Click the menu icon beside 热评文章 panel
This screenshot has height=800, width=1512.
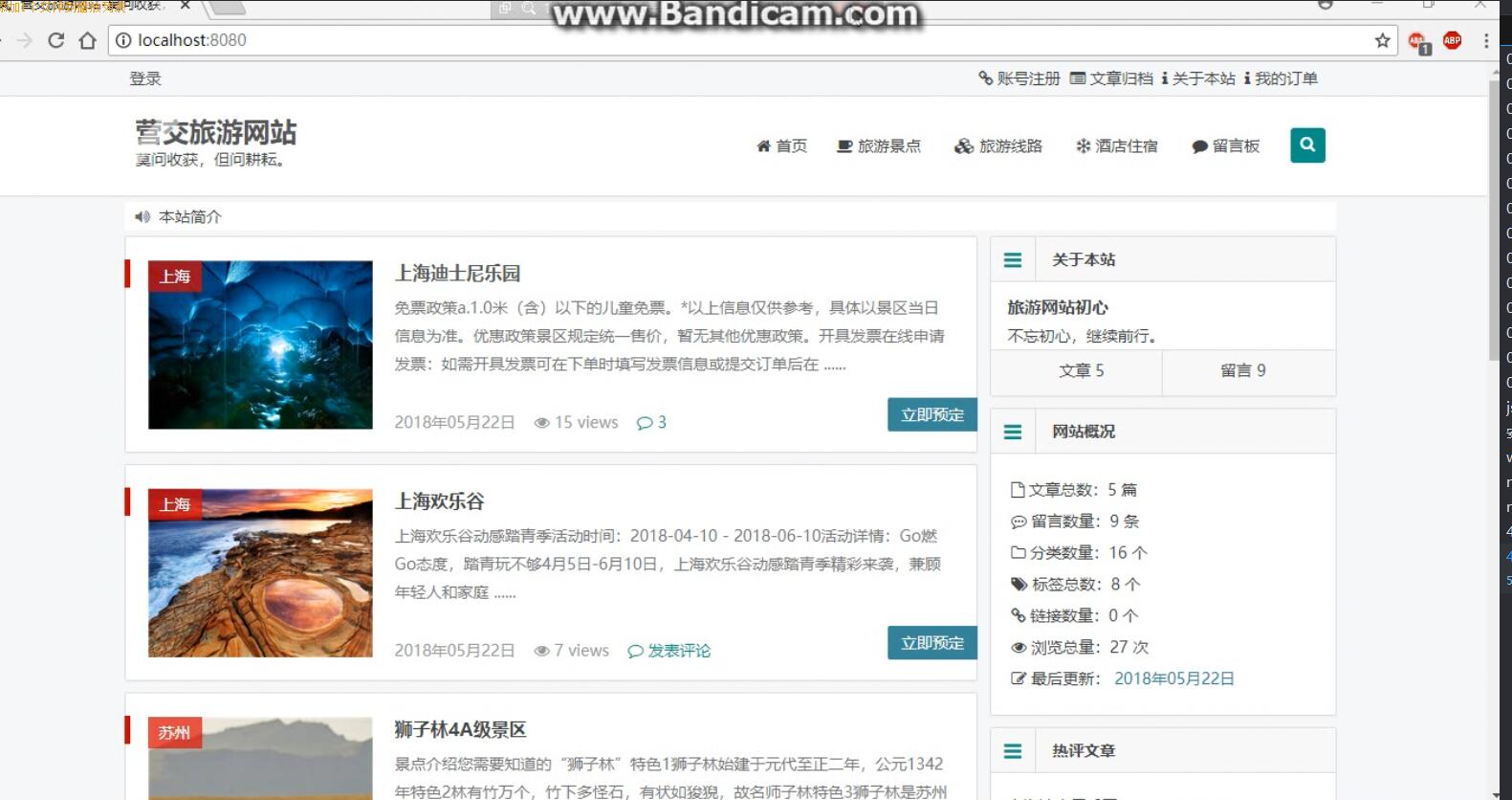[1013, 751]
